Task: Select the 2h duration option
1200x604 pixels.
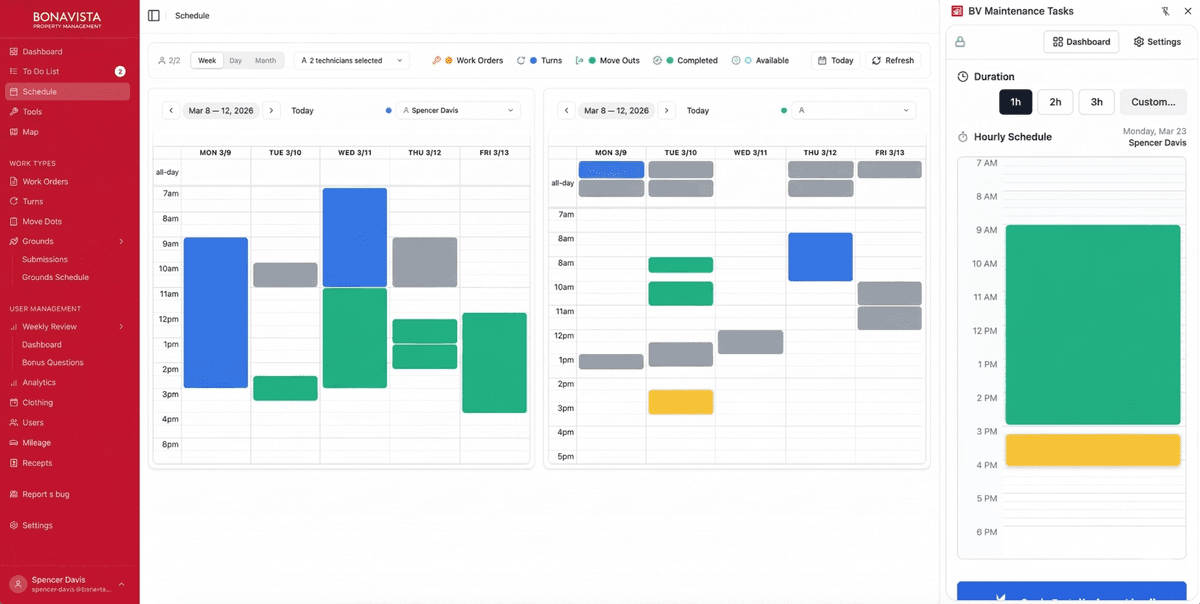Action: coord(1055,101)
